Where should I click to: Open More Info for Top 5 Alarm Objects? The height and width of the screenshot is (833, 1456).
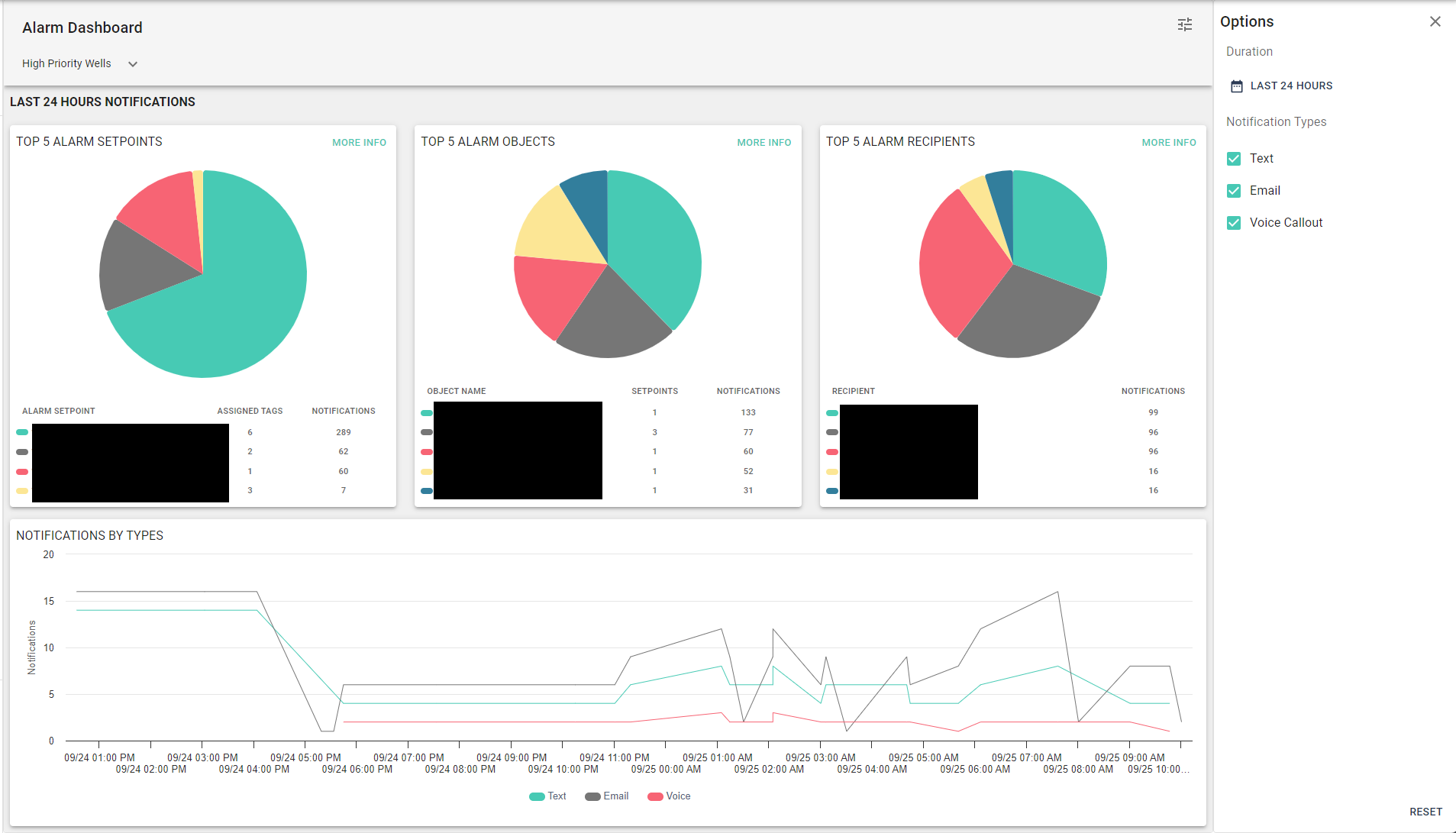coord(764,143)
